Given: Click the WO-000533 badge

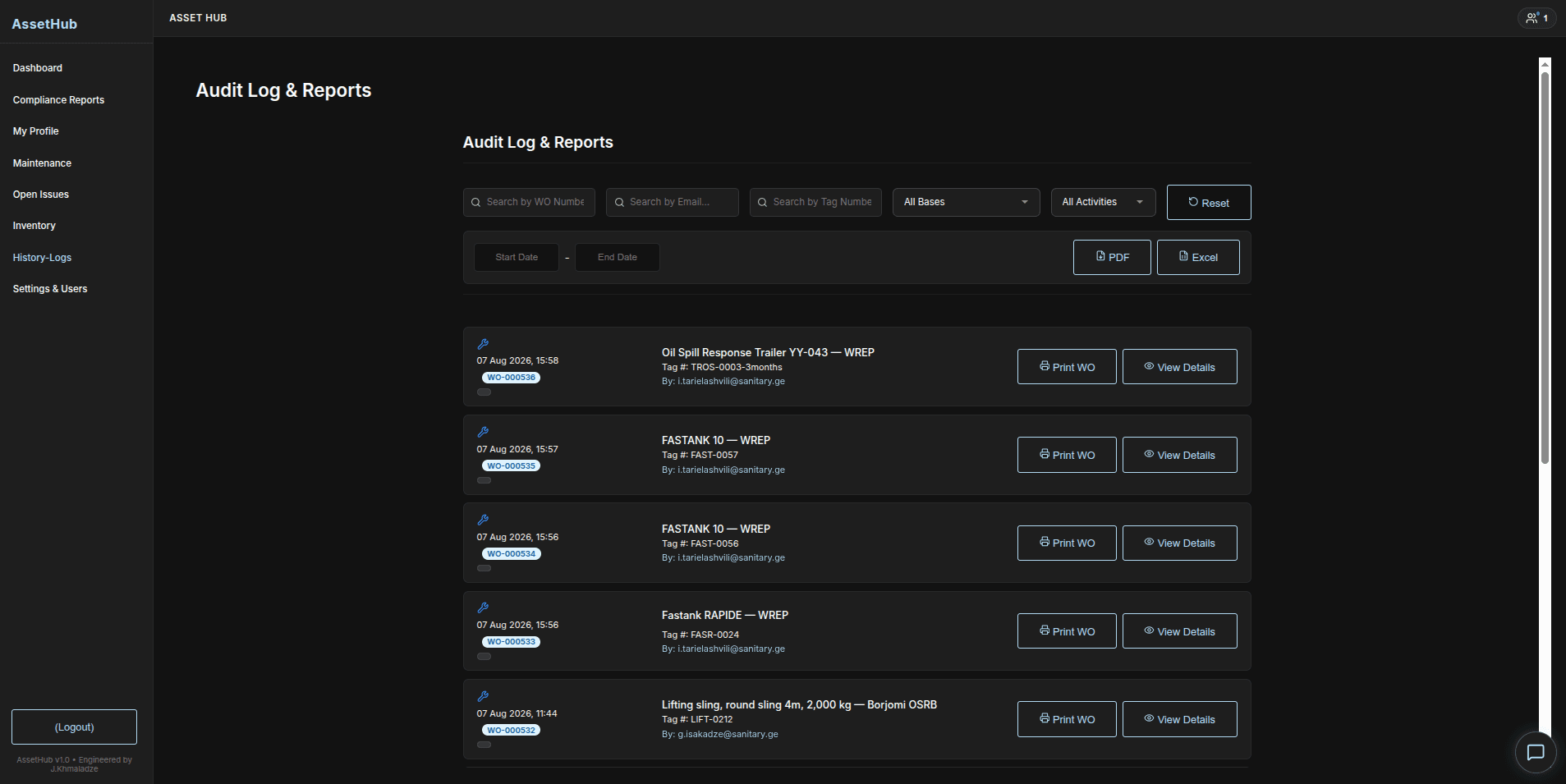Looking at the screenshot, I should click(x=511, y=642).
